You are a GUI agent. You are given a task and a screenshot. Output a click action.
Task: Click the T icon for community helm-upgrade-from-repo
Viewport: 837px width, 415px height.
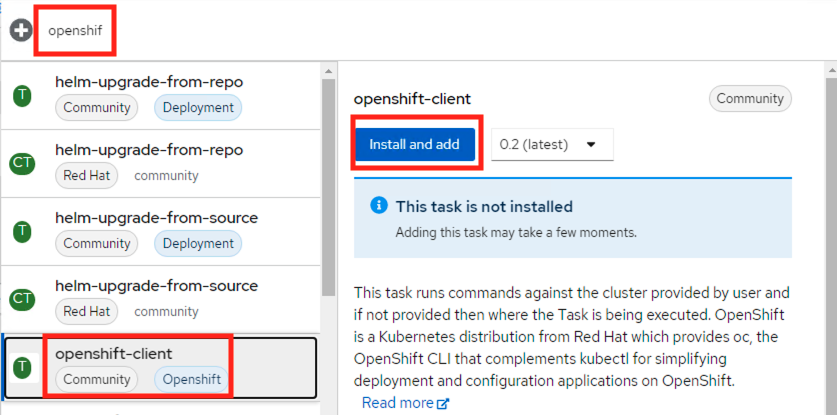click(x=22, y=95)
